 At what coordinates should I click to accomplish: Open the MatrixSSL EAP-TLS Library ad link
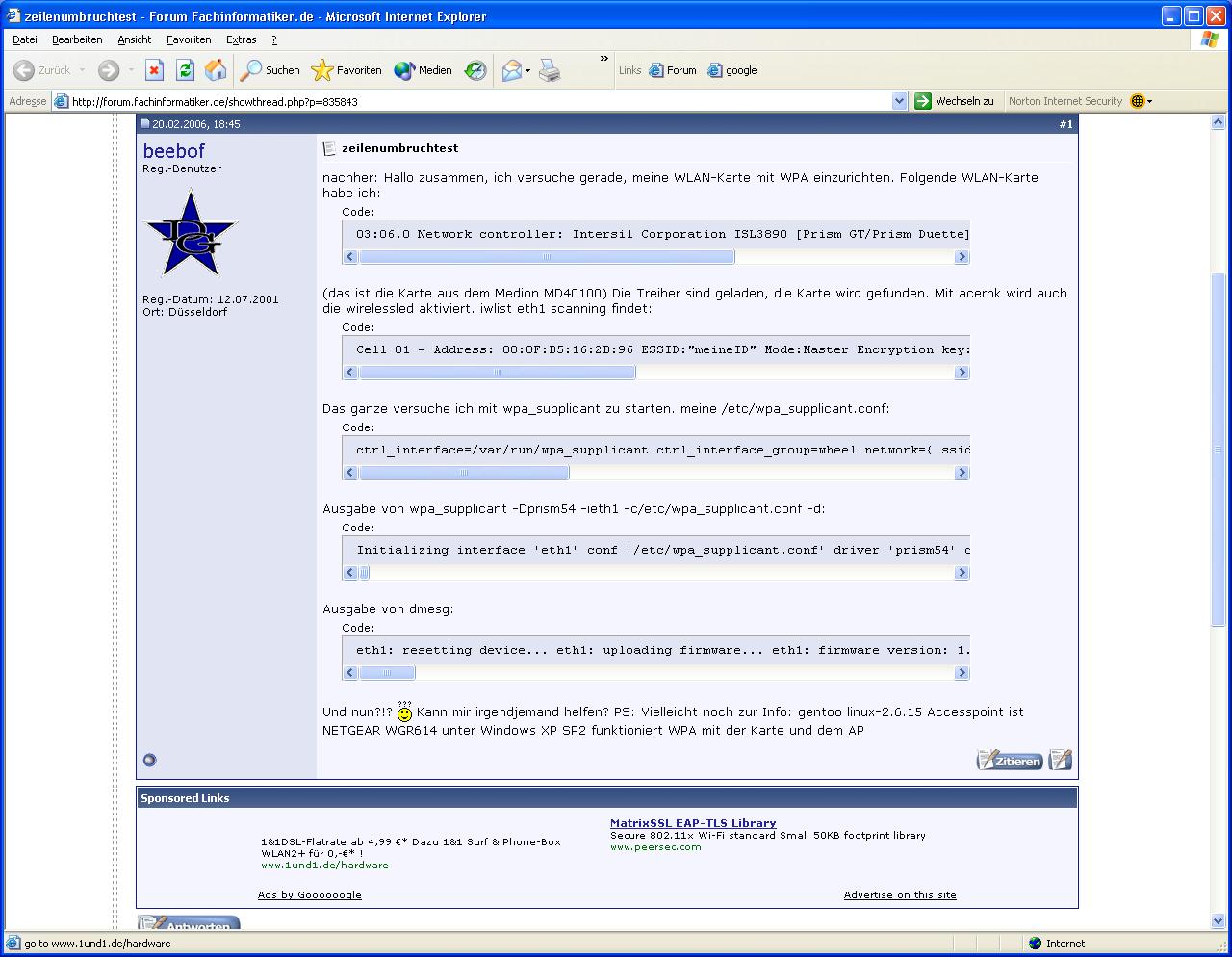(693, 823)
